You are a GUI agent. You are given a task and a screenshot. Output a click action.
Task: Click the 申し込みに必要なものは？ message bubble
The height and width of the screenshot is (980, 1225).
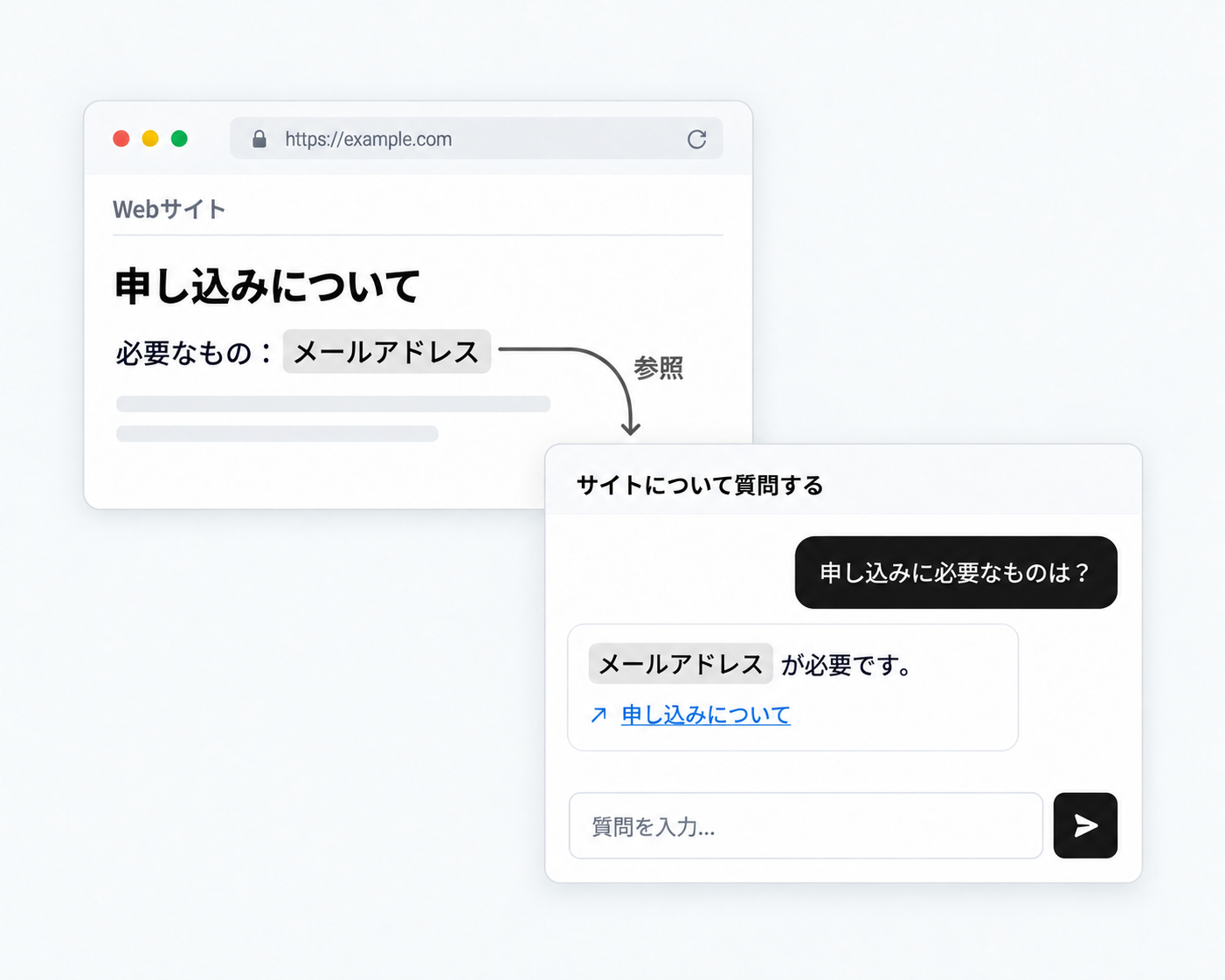[956, 572]
